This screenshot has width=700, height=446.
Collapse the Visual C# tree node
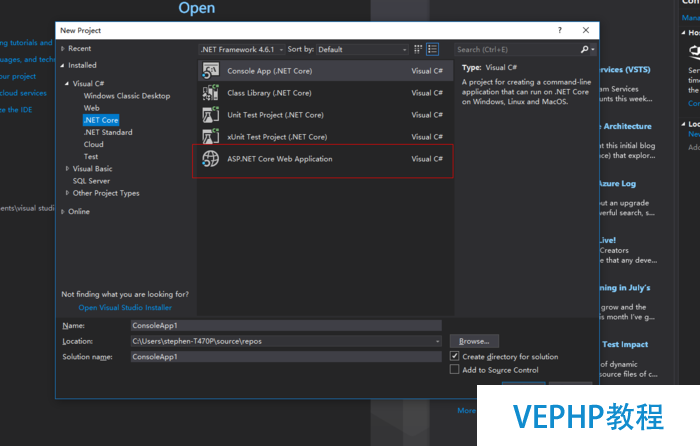pos(67,83)
